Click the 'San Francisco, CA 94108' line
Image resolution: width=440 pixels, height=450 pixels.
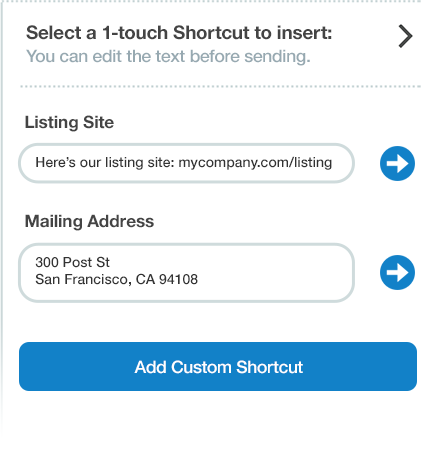(116, 279)
